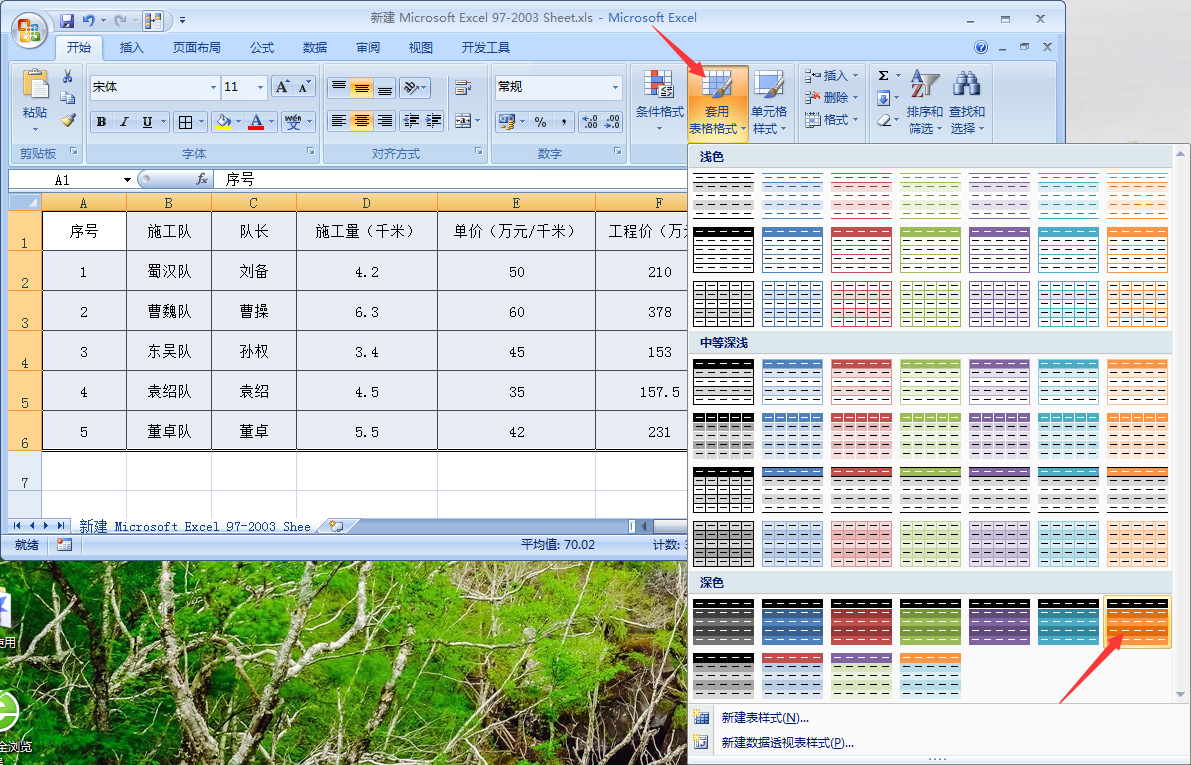Switch to the 审阅 ribbon tab
Image resolution: width=1191 pixels, height=765 pixels.
368,47
